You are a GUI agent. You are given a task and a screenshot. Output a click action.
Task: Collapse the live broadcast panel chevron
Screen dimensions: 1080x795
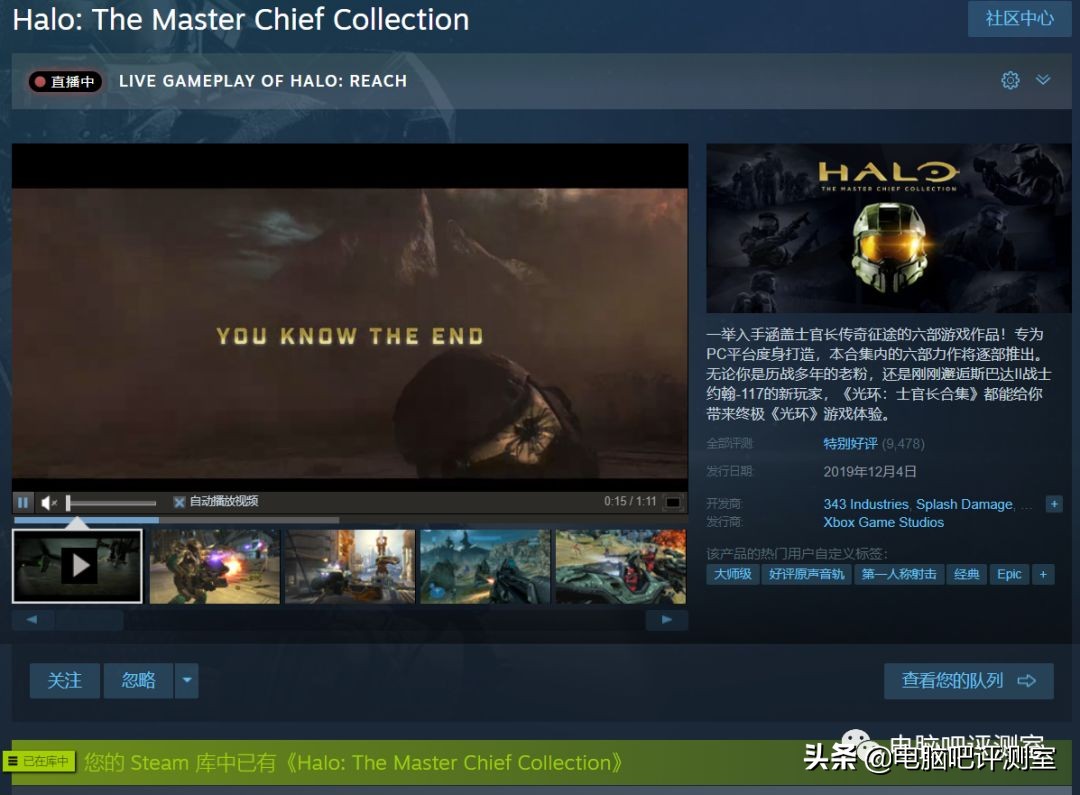point(1043,80)
